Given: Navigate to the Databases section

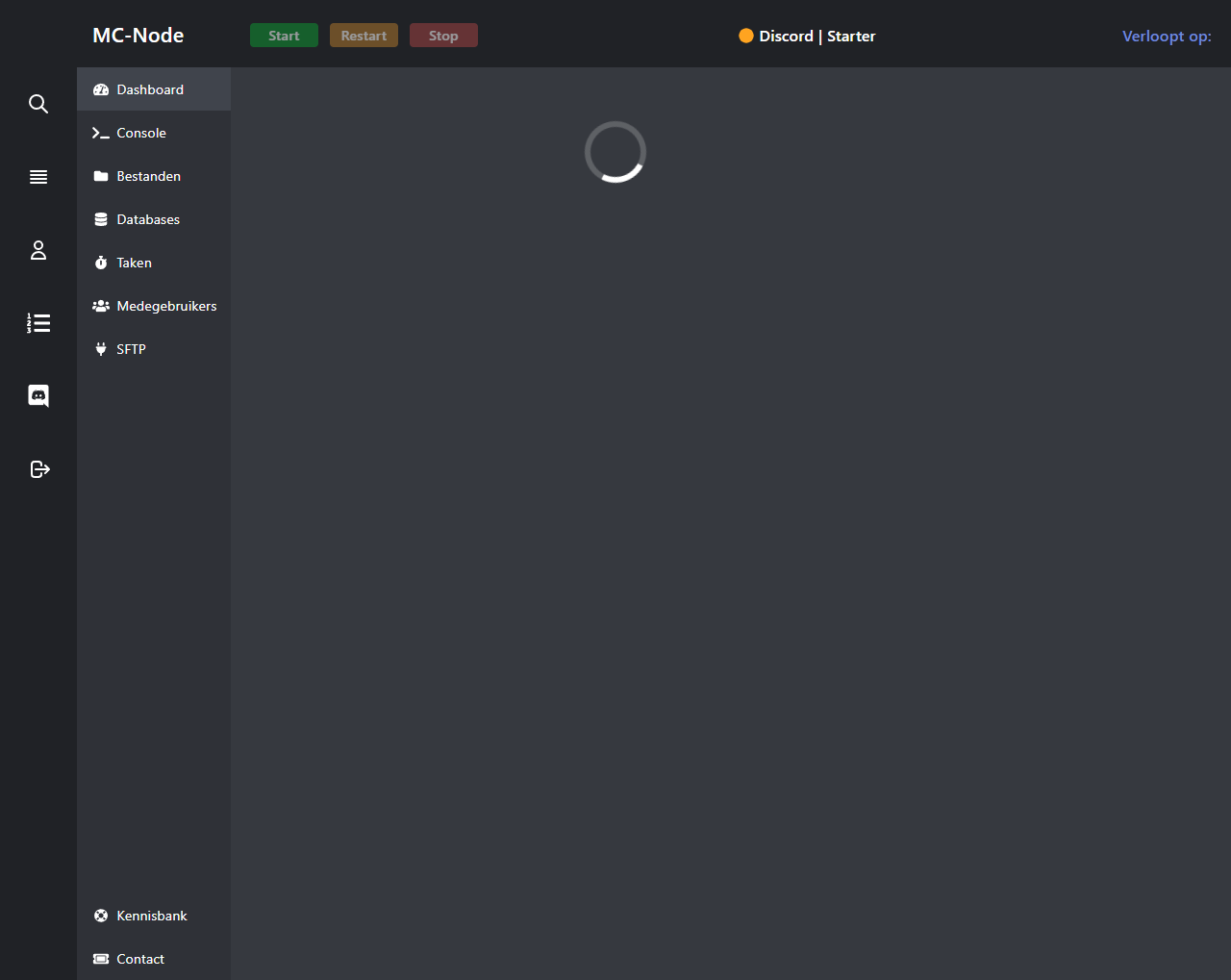Looking at the screenshot, I should 148,219.
